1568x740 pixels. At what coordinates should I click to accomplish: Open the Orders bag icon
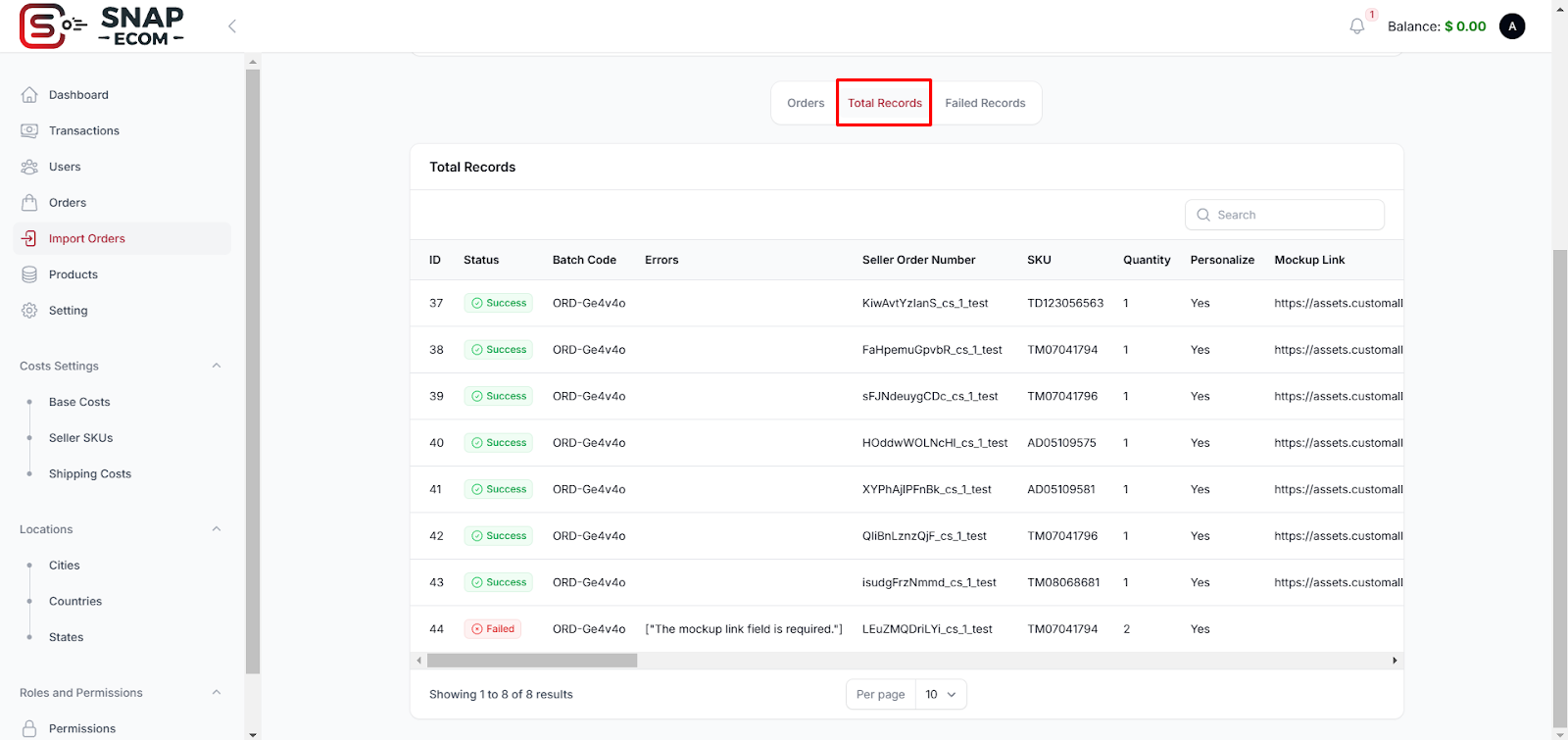click(29, 203)
